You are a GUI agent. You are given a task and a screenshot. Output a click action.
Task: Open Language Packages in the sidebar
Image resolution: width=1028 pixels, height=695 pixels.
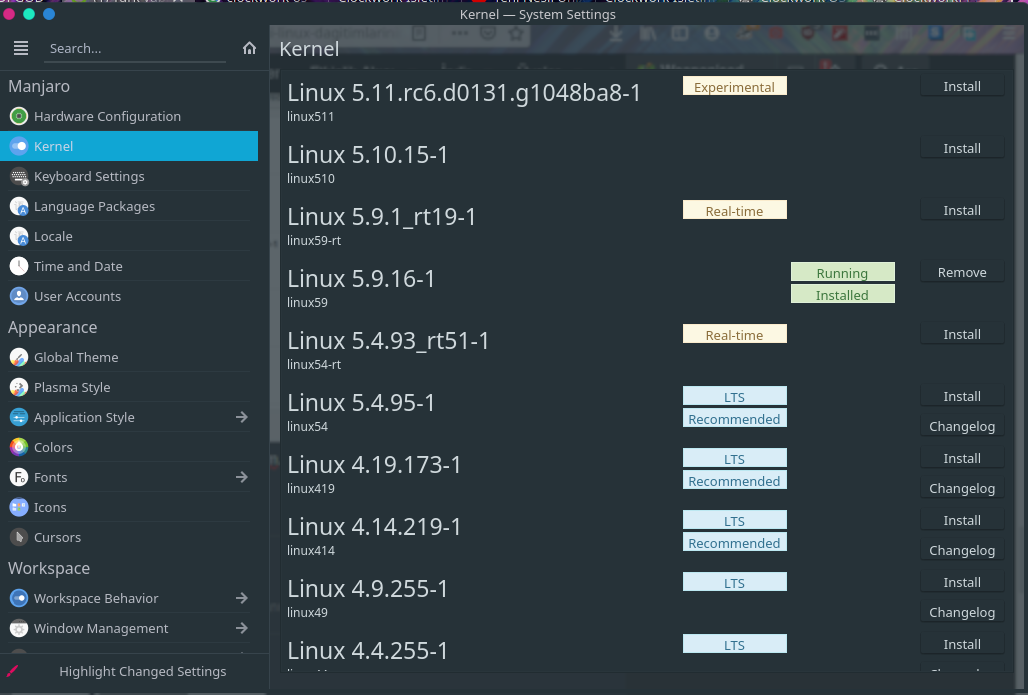click(129, 207)
